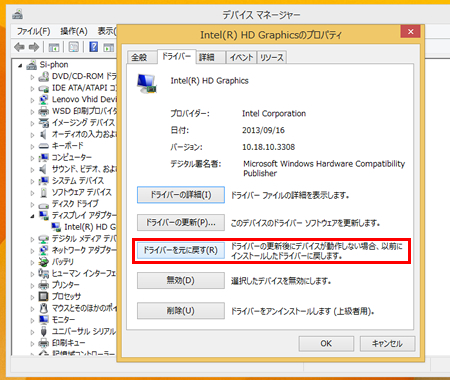Click the WSD print provider icon

[x=44, y=111]
